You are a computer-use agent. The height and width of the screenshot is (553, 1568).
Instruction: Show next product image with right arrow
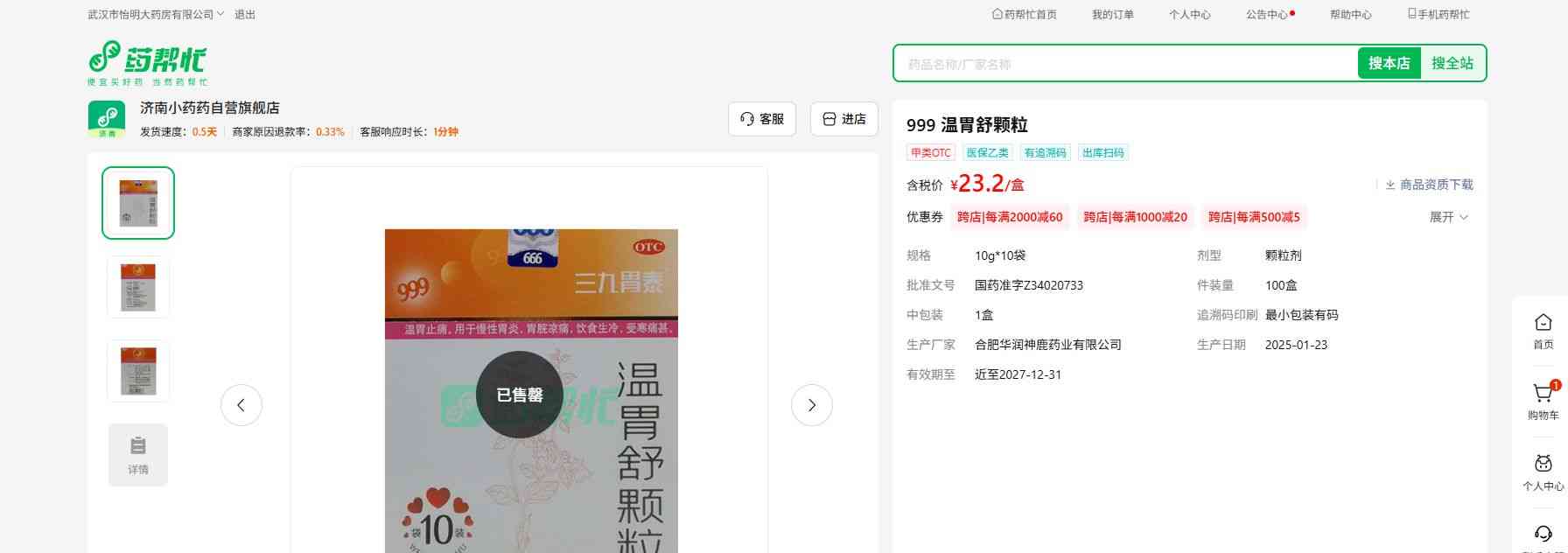pyautogui.click(x=811, y=405)
